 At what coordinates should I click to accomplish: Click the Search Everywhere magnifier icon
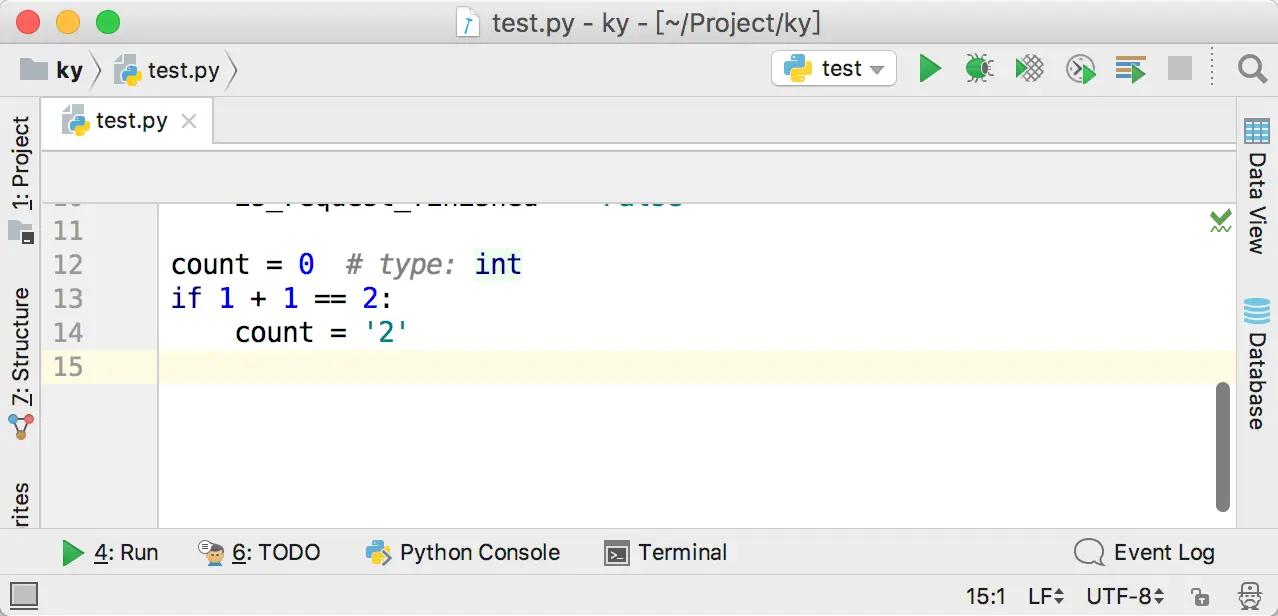pyautogui.click(x=1252, y=69)
